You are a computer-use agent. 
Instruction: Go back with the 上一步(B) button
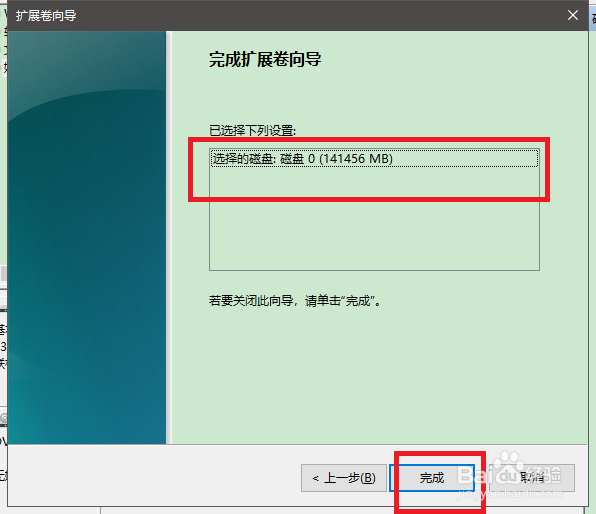(x=344, y=478)
